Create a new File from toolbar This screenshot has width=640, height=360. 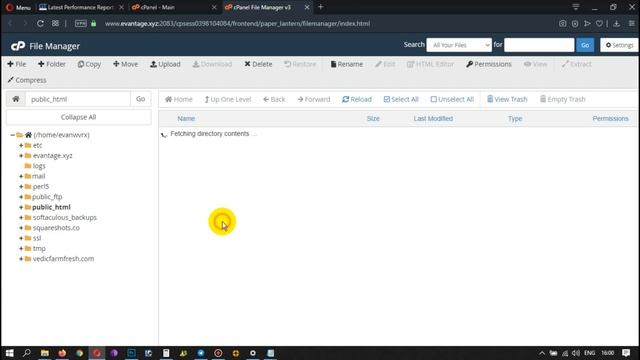(x=17, y=64)
